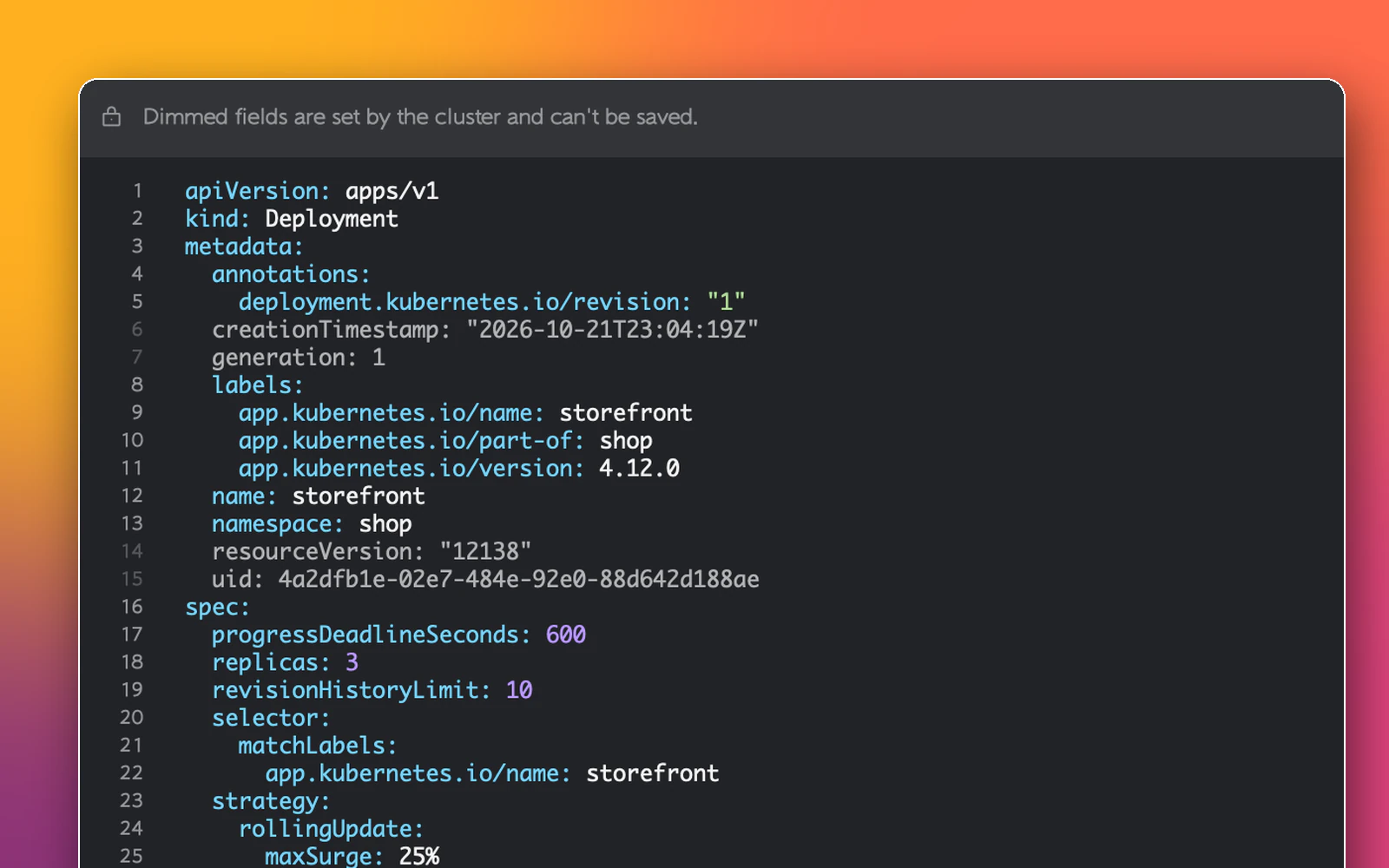Click the revisionHistoryLimit key

pos(352,691)
